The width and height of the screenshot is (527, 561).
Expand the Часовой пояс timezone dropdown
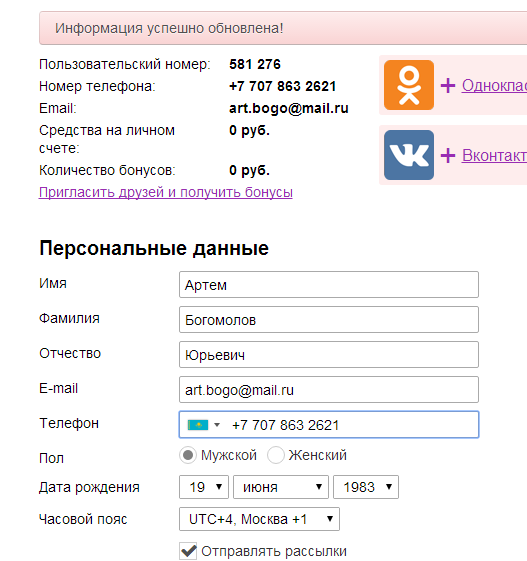[x=259, y=519]
